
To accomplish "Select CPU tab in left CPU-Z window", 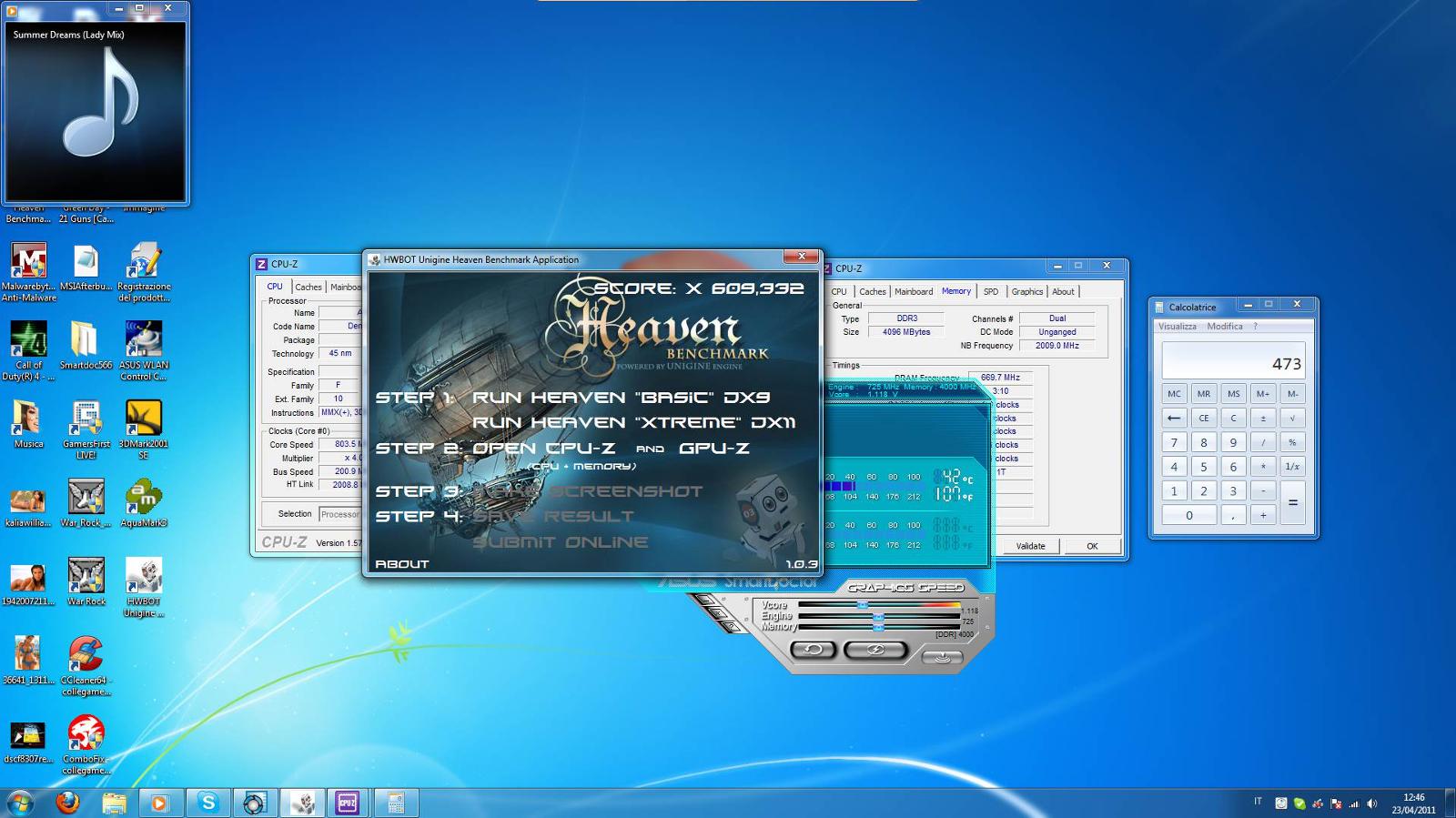I will 275,287.
